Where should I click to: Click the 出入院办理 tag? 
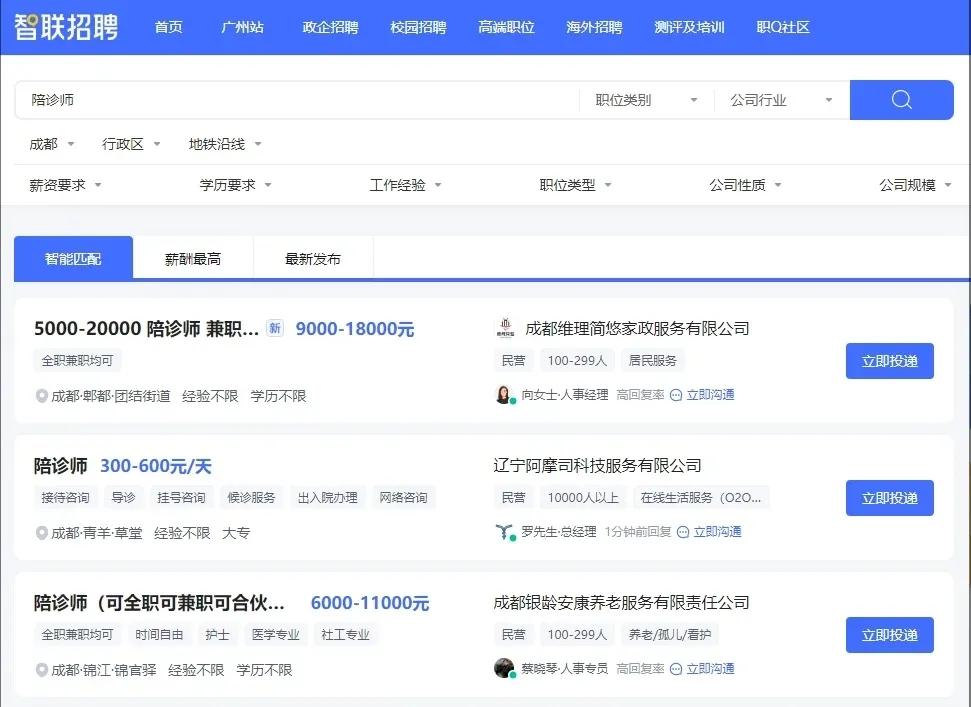(x=328, y=498)
